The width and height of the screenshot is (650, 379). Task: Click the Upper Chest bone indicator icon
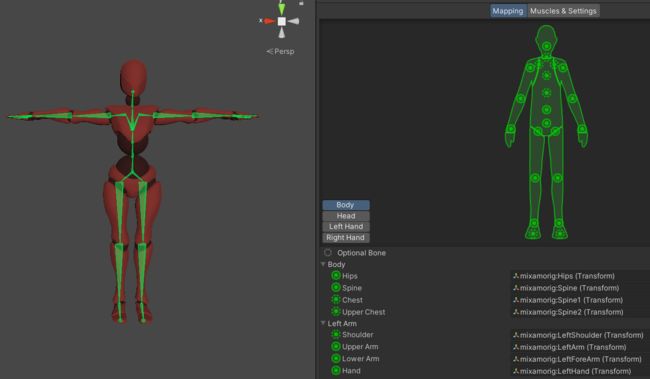pyautogui.click(x=336, y=312)
